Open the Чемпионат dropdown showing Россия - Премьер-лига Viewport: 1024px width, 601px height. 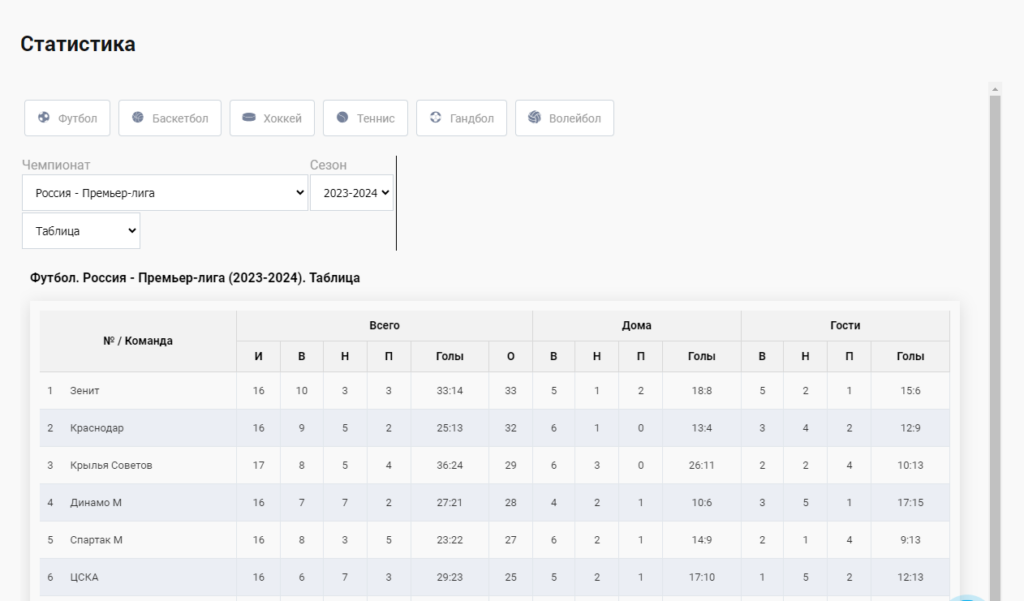click(x=165, y=193)
